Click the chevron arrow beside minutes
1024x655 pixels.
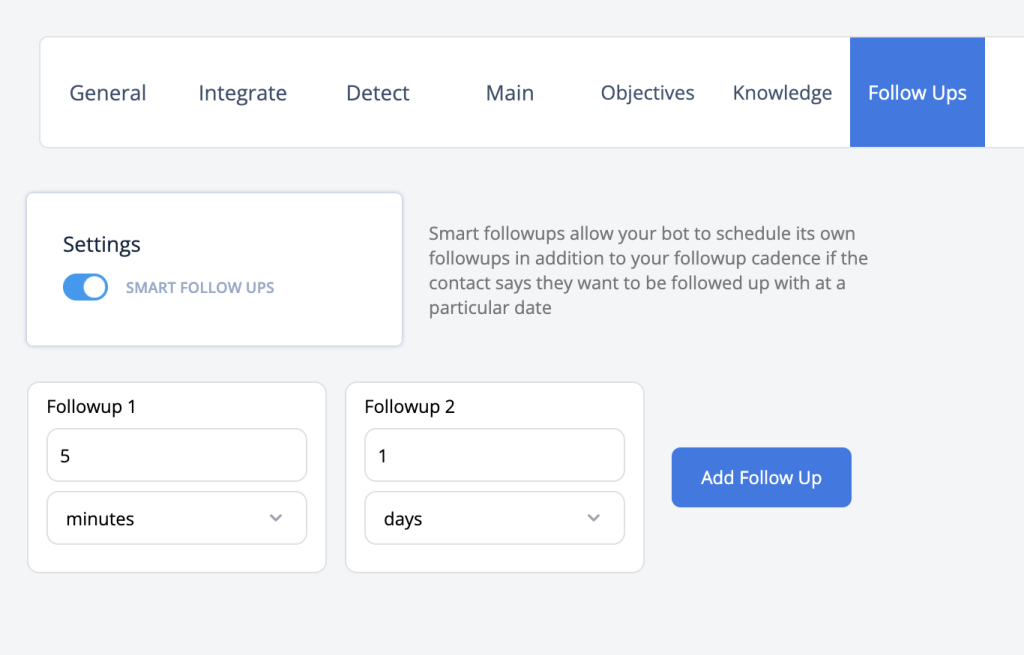[x=276, y=518]
